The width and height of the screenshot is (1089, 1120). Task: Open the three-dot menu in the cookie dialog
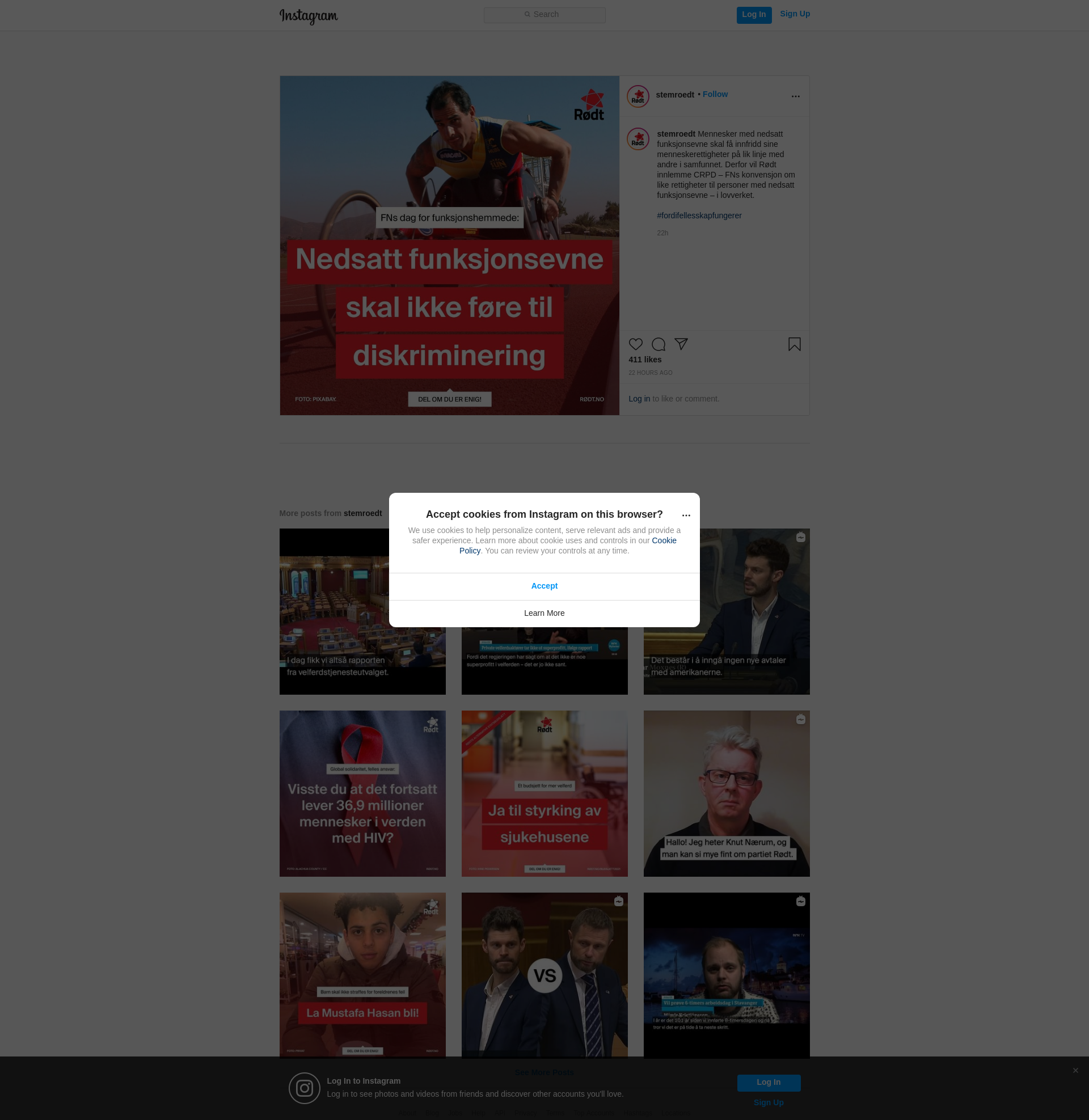coord(686,515)
